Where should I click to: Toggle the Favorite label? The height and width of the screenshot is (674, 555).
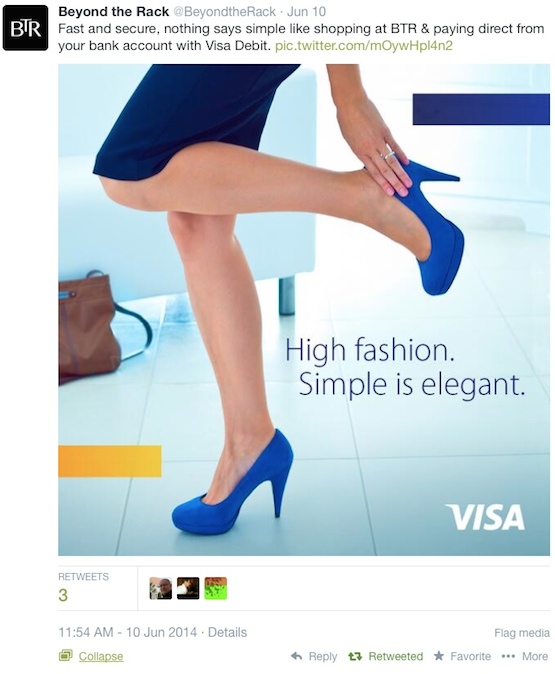pos(470,656)
